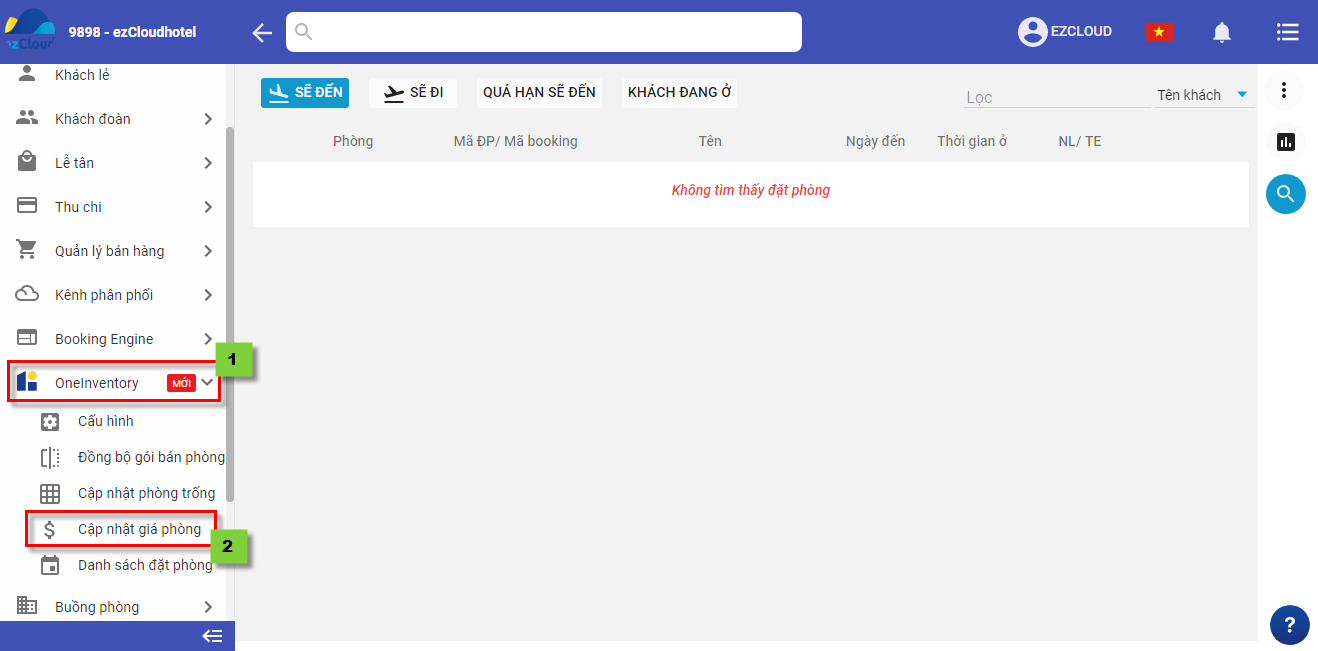This screenshot has height=651, width=1318.
Task: Open notifications bell icon
Action: point(1221,32)
